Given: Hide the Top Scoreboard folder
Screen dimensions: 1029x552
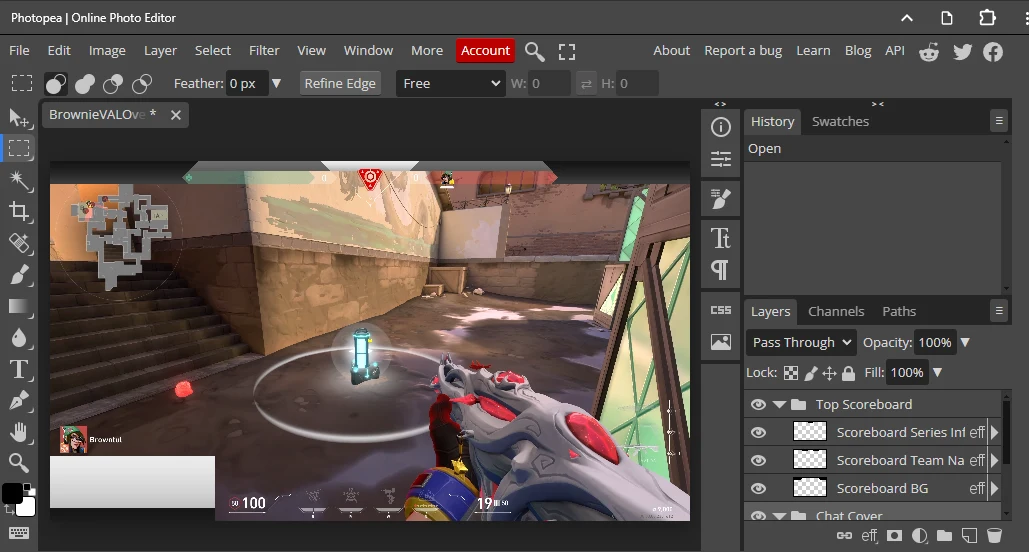Looking at the screenshot, I should click(758, 404).
